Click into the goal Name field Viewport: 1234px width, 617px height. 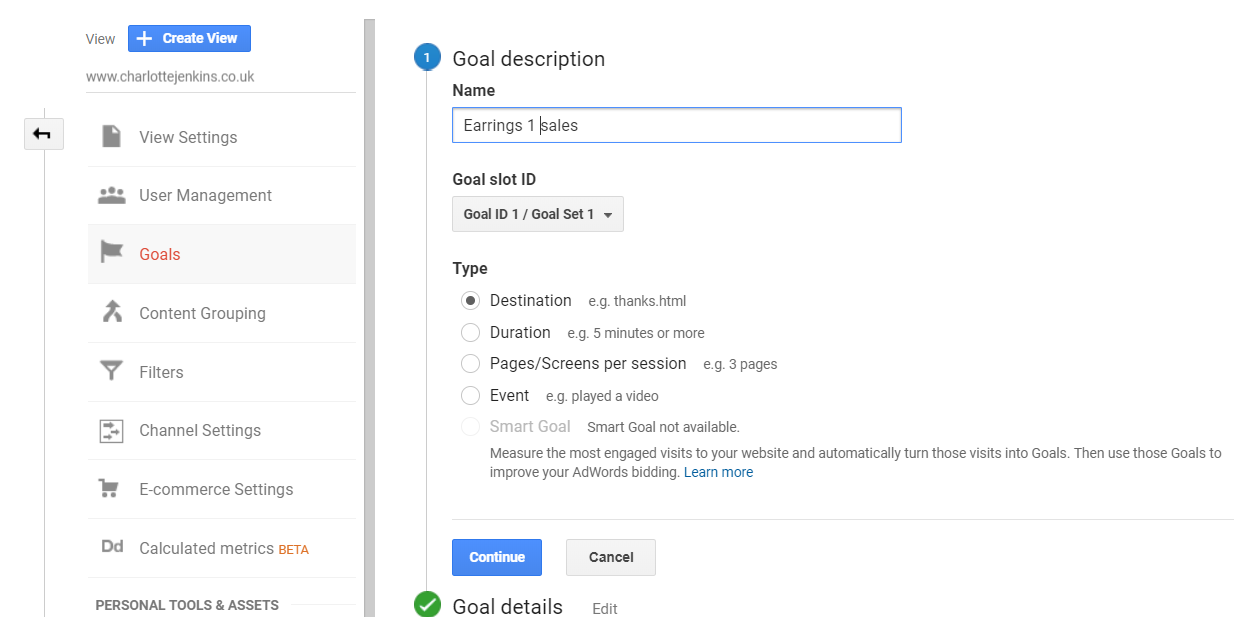677,126
